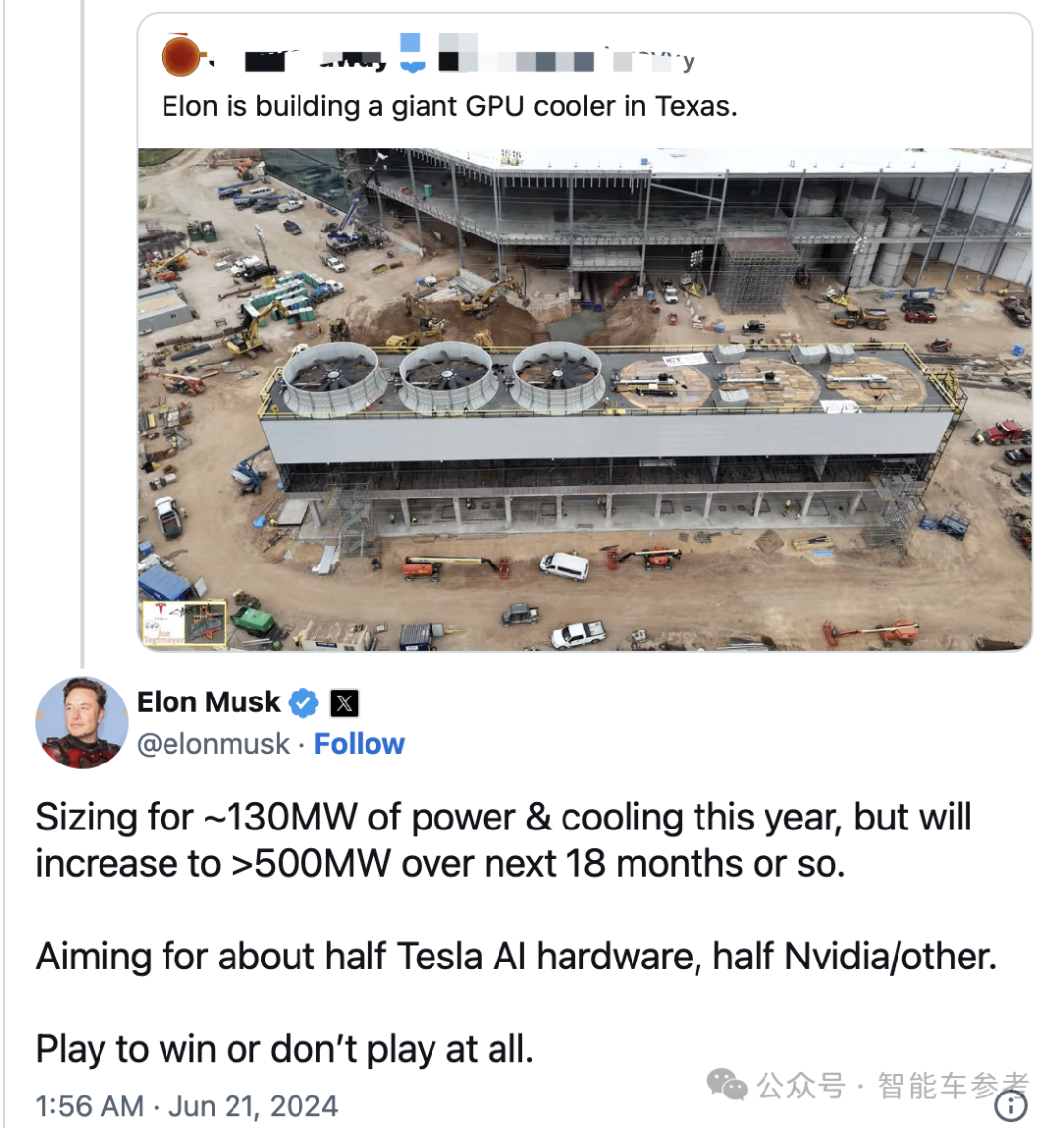Click the Elon Musk display name
Screen dimensions: 1064x1128
pos(209,702)
